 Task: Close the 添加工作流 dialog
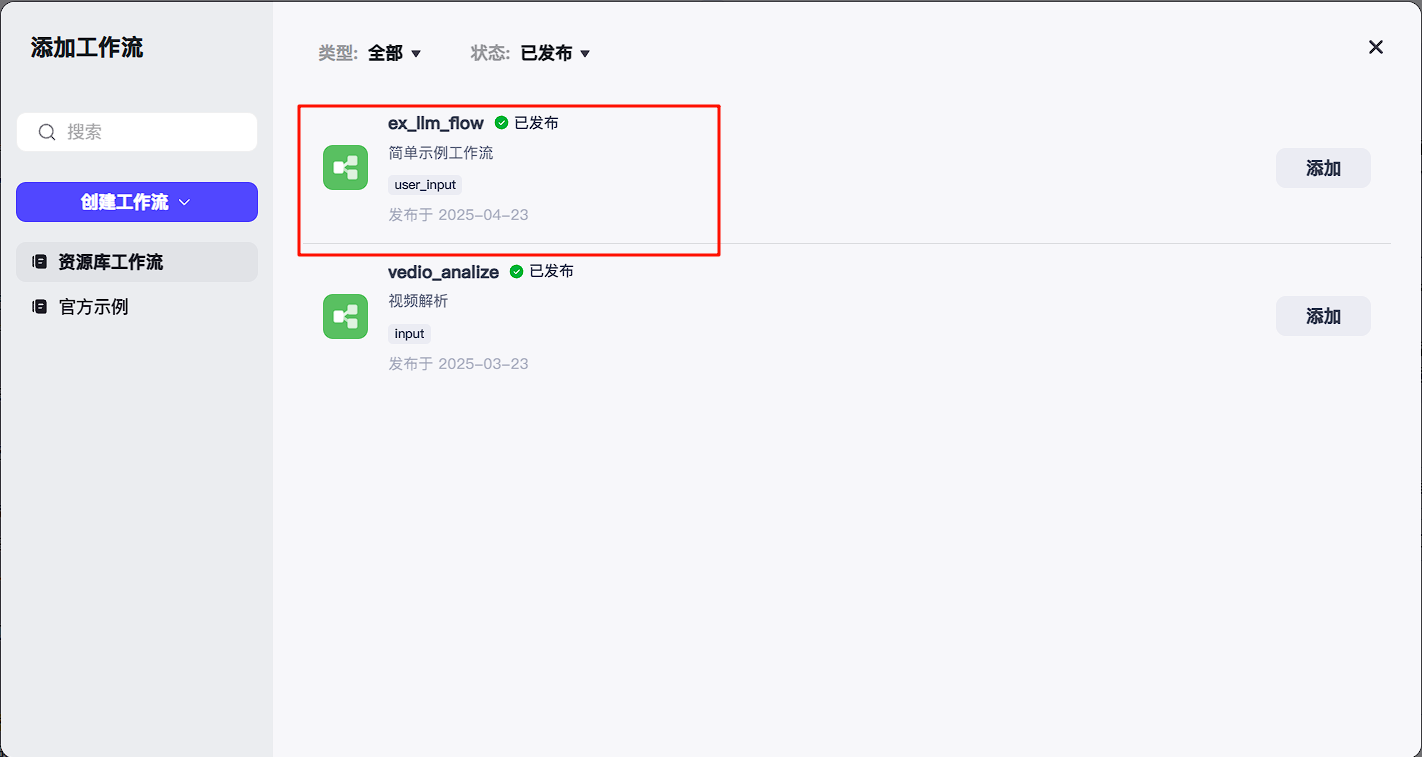tap(1376, 47)
